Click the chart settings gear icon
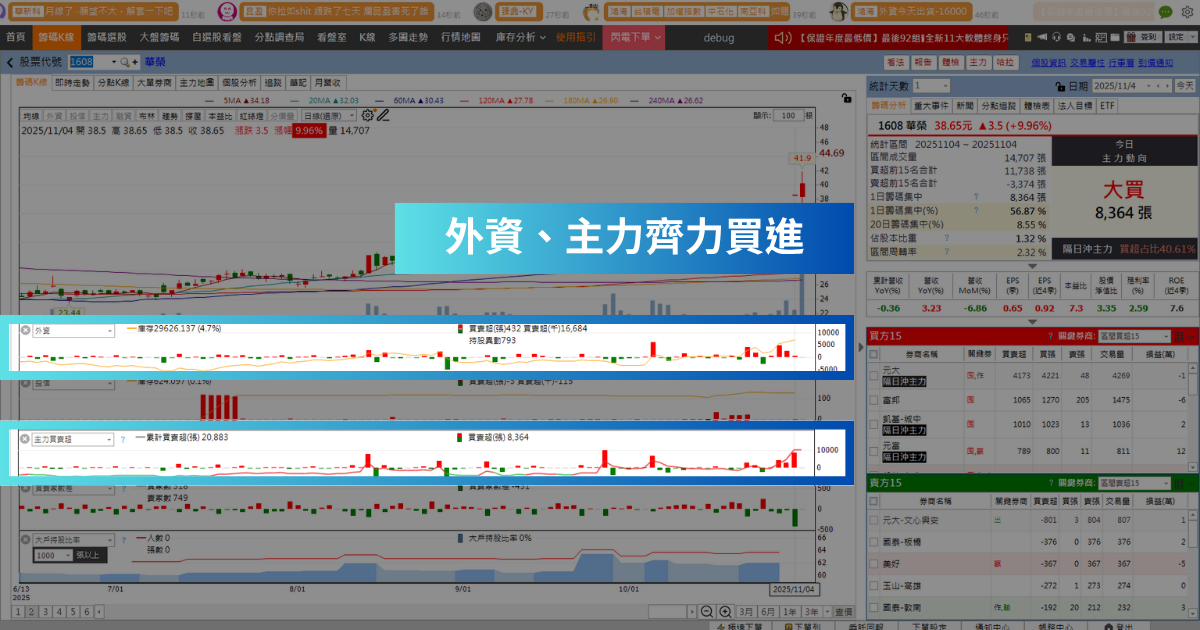The width and height of the screenshot is (1200, 630). click(366, 114)
